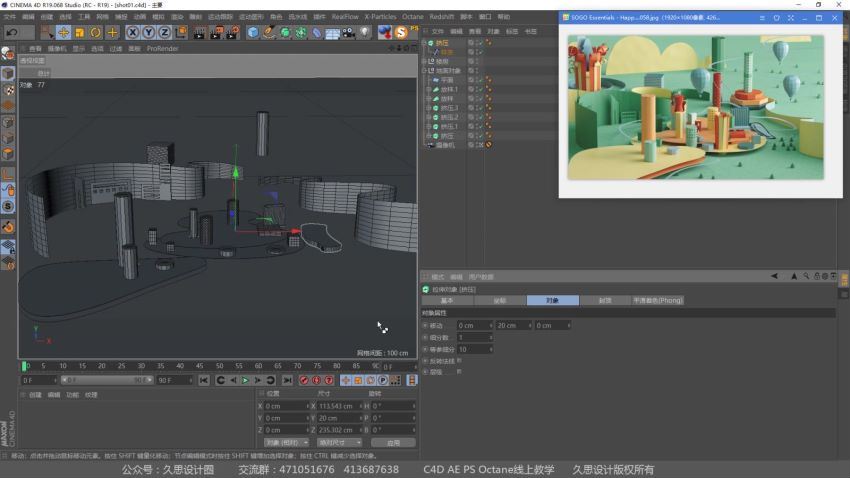Open the Octane menu
Screen dimensions: 850x478
tap(413, 17)
